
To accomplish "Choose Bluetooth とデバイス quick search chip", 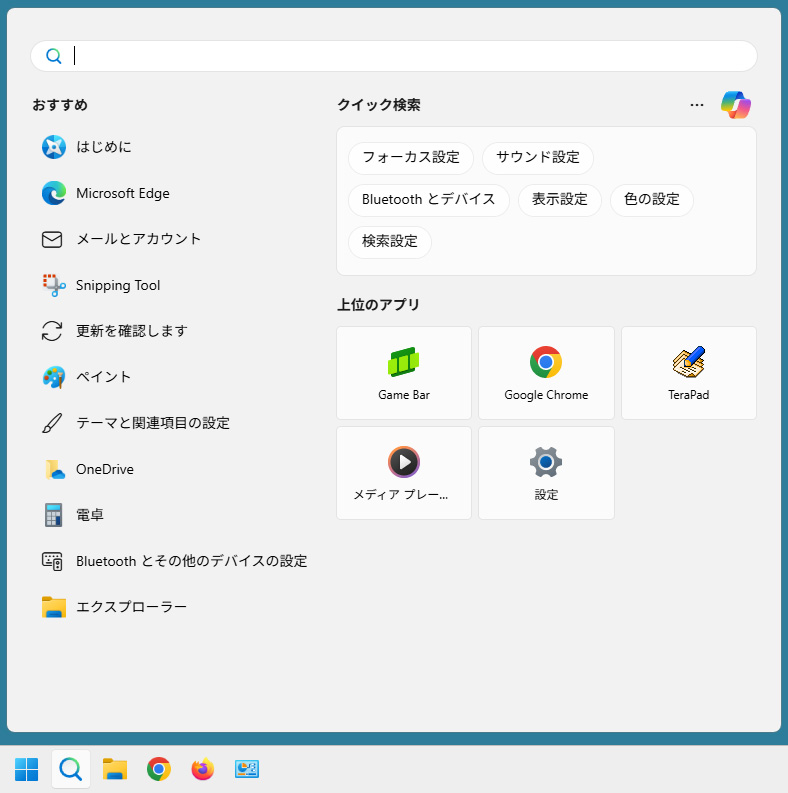I will [x=429, y=200].
